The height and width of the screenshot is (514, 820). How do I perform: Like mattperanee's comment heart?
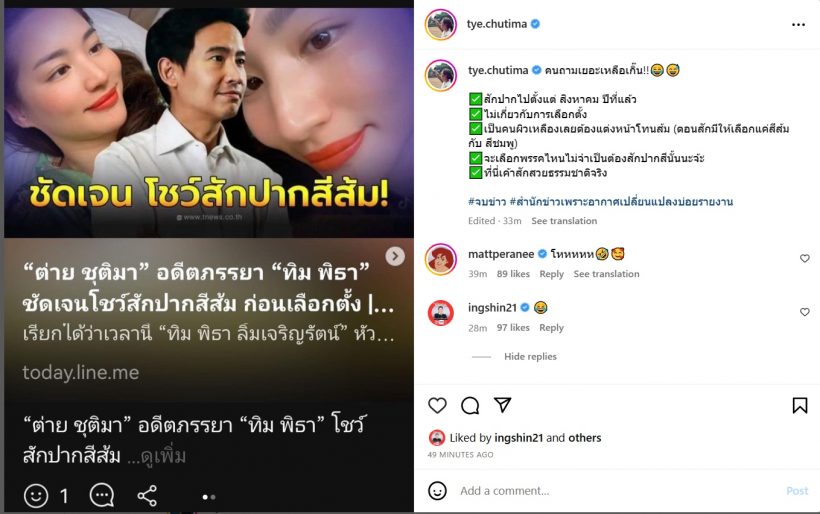pos(804,258)
